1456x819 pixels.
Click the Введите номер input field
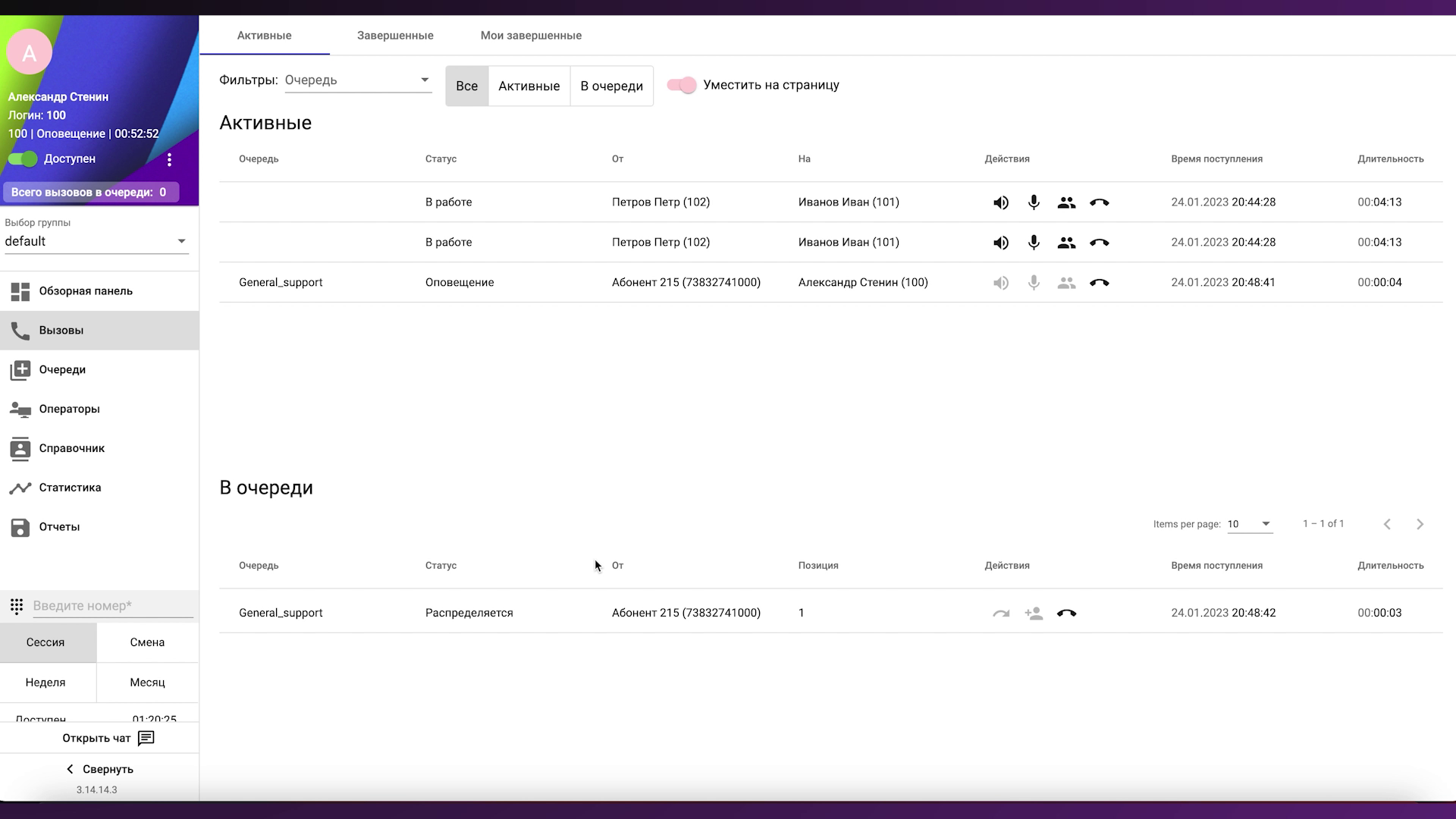point(112,606)
